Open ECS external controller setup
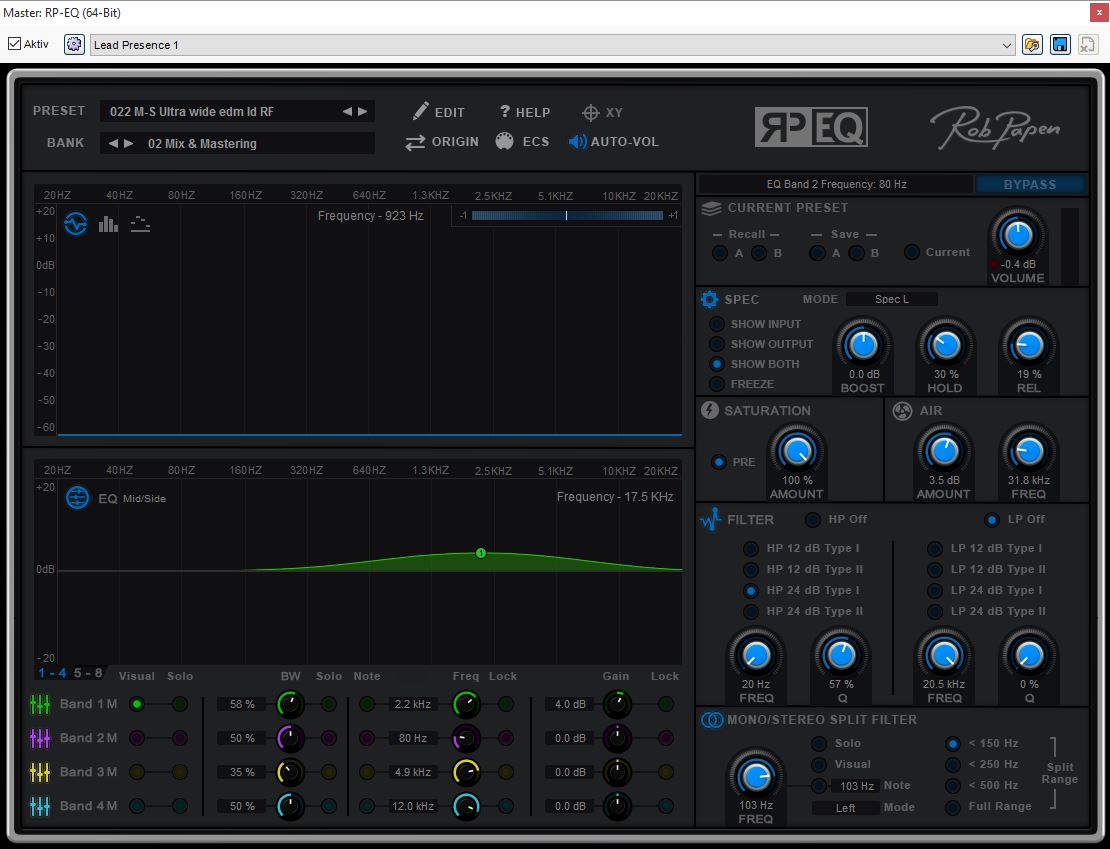The height and width of the screenshot is (849, 1110). [x=522, y=142]
